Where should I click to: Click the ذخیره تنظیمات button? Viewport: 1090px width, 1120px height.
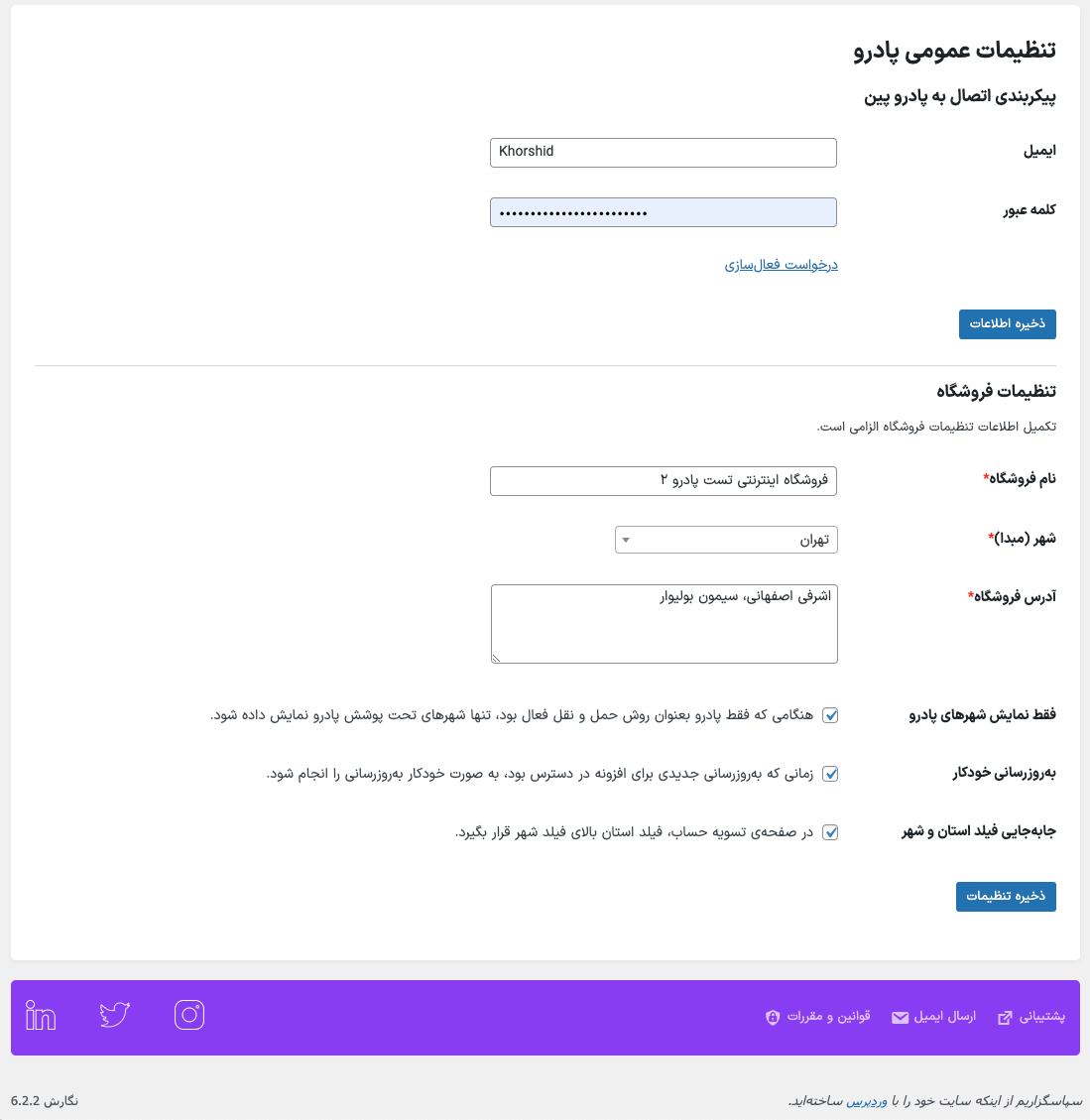pyautogui.click(x=1006, y=897)
